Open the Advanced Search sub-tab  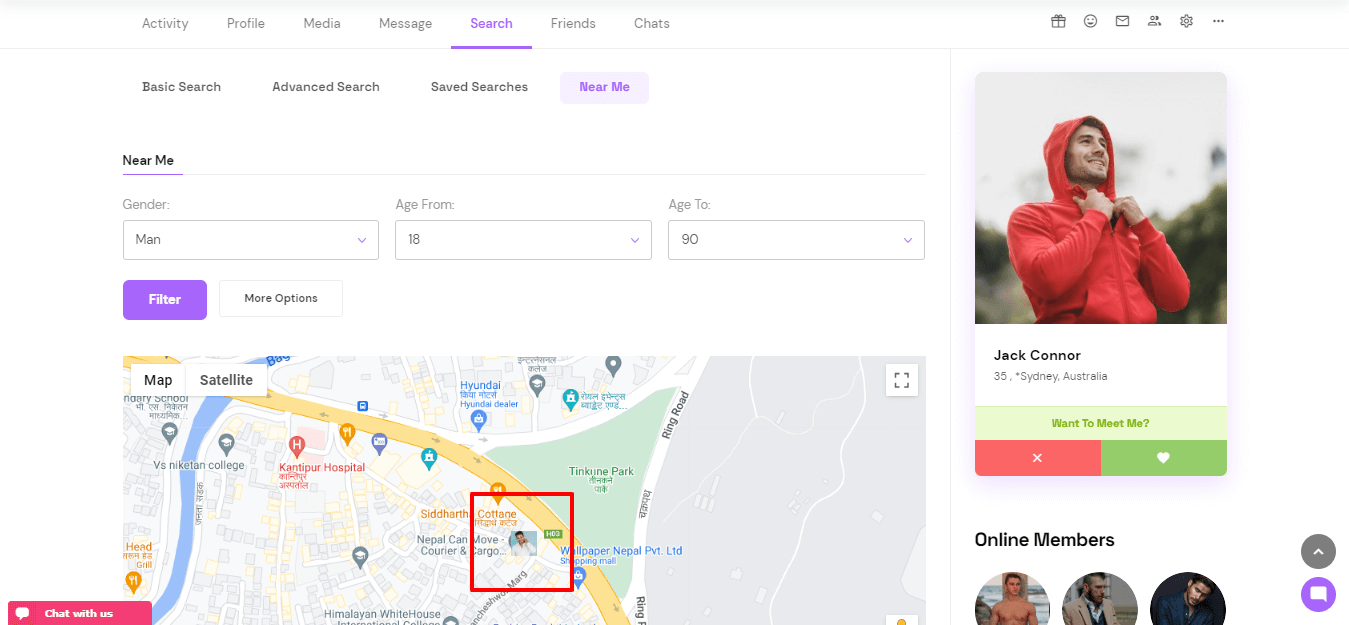tap(326, 87)
